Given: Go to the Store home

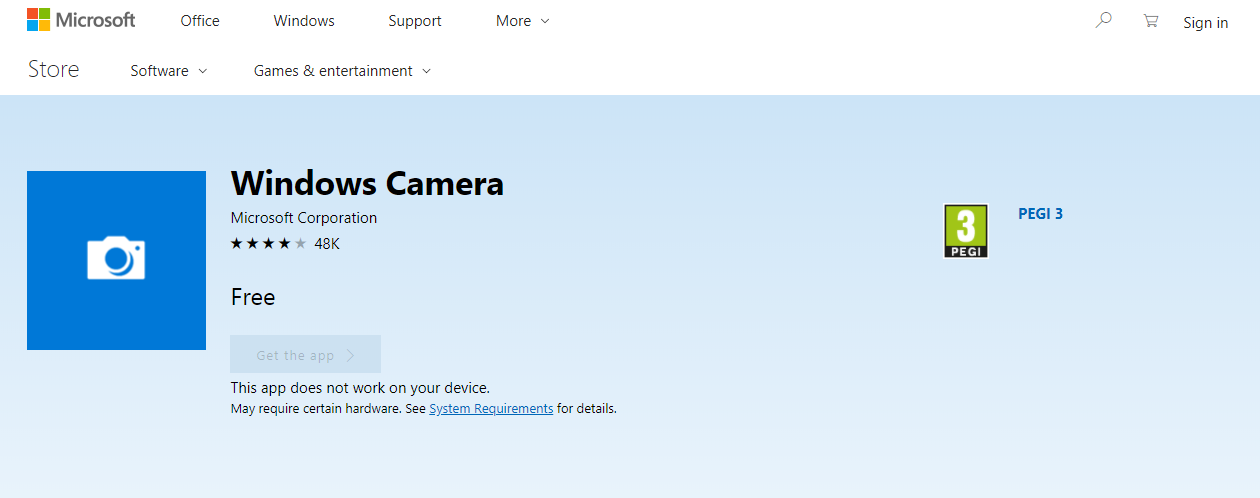Looking at the screenshot, I should pyautogui.click(x=53, y=69).
